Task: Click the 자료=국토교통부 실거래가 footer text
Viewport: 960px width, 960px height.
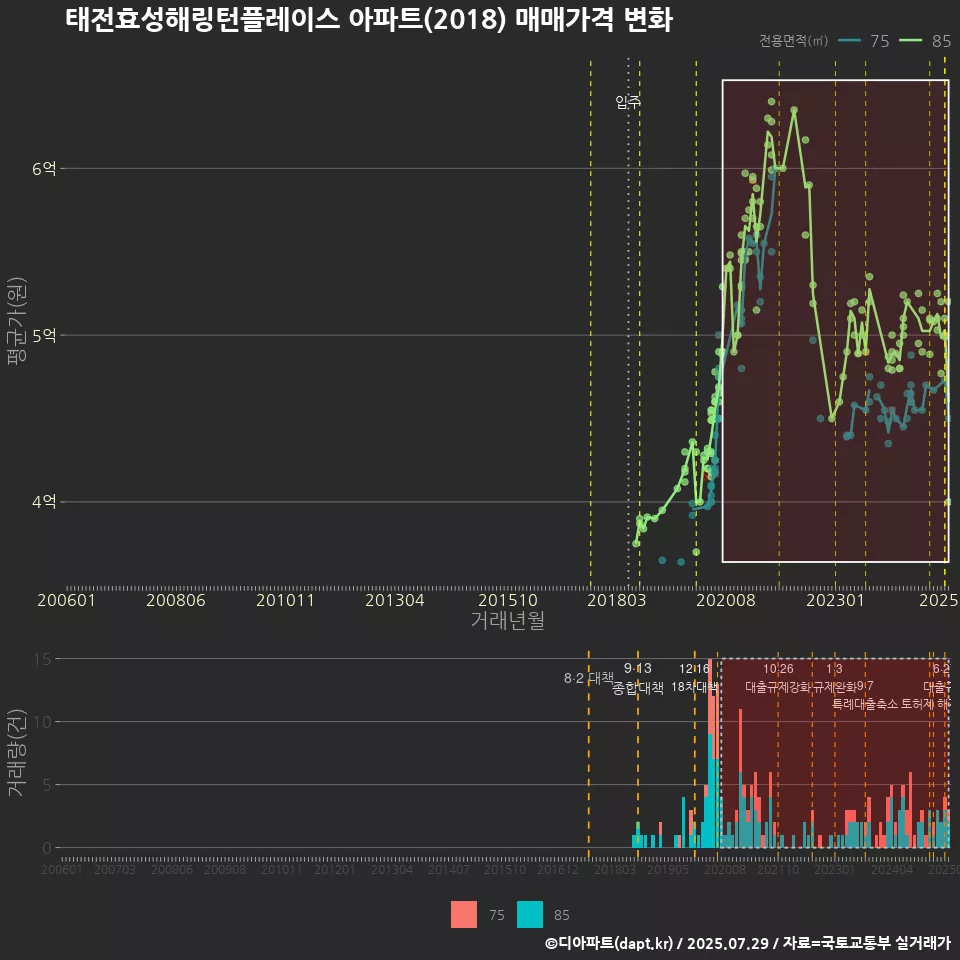Action: [x=866, y=943]
